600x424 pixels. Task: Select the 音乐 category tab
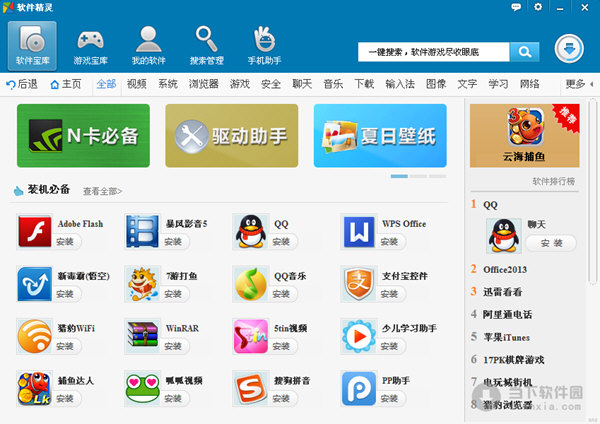[333, 84]
